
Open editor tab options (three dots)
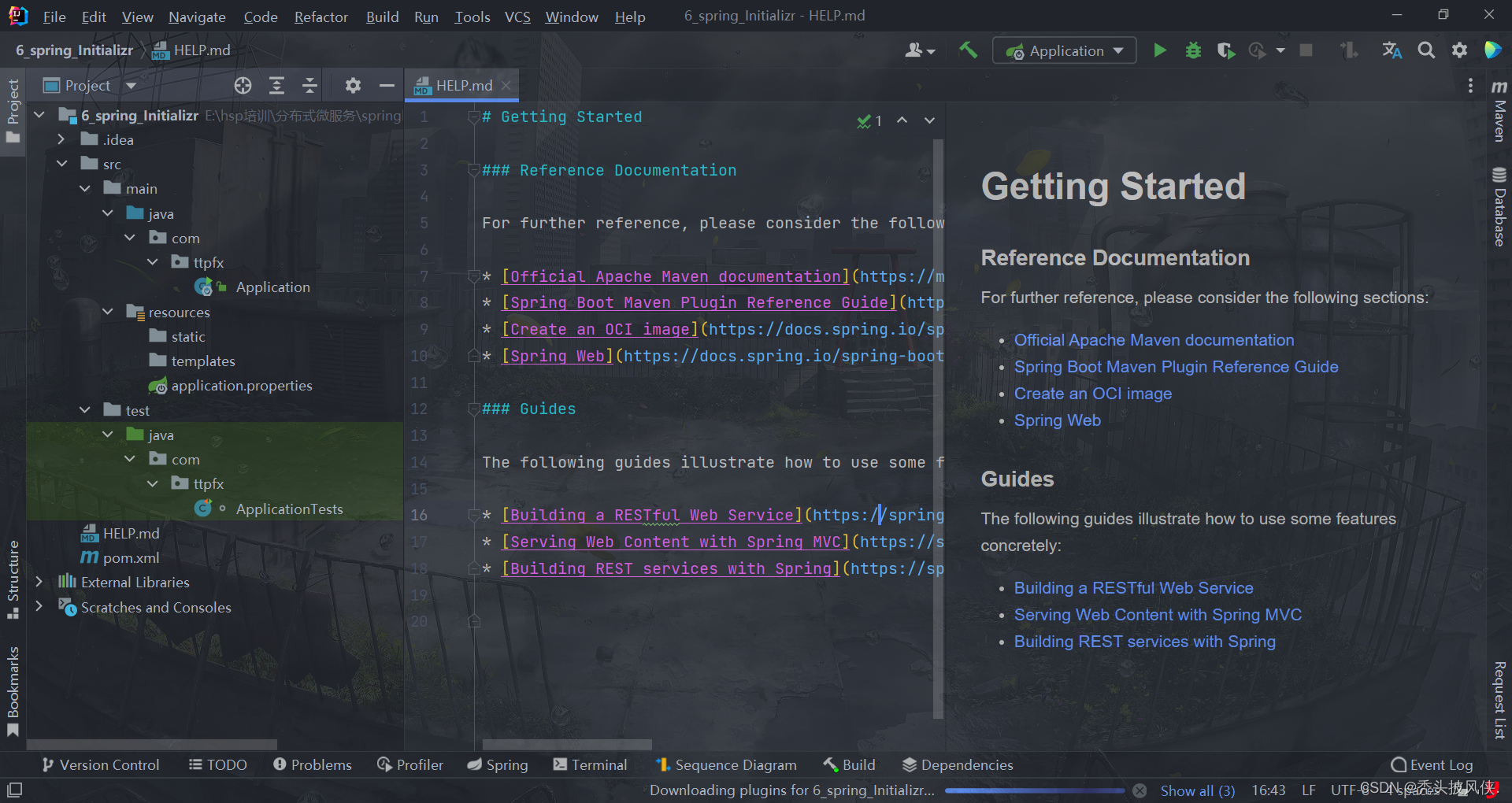pos(1470,85)
